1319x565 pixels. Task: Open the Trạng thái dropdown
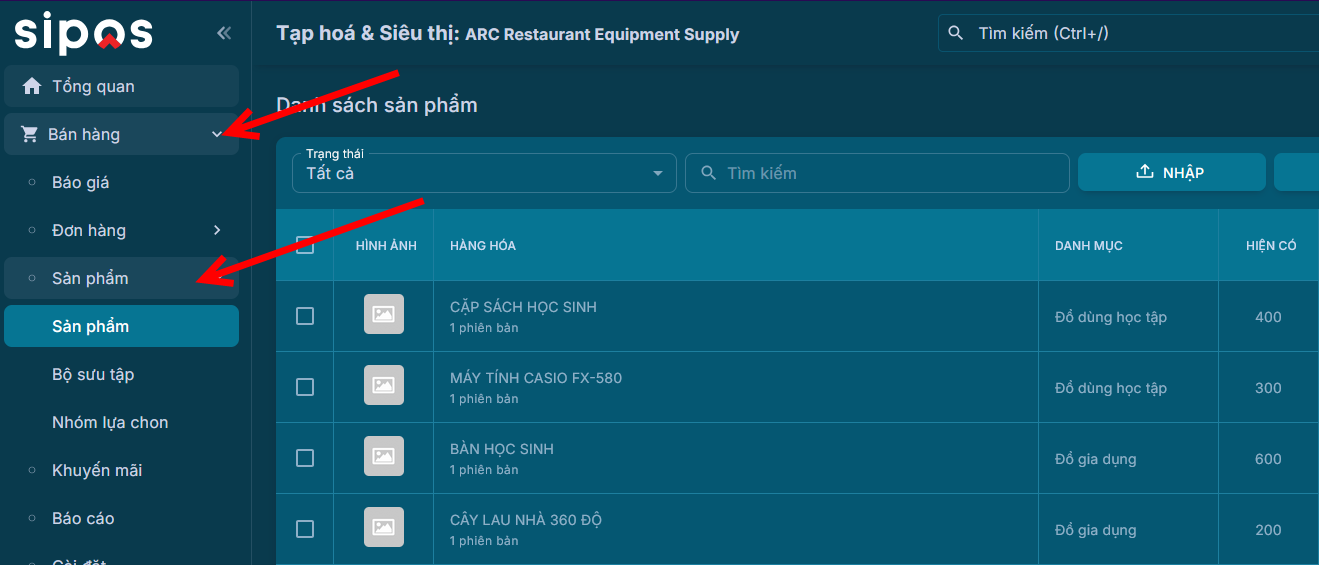click(484, 173)
